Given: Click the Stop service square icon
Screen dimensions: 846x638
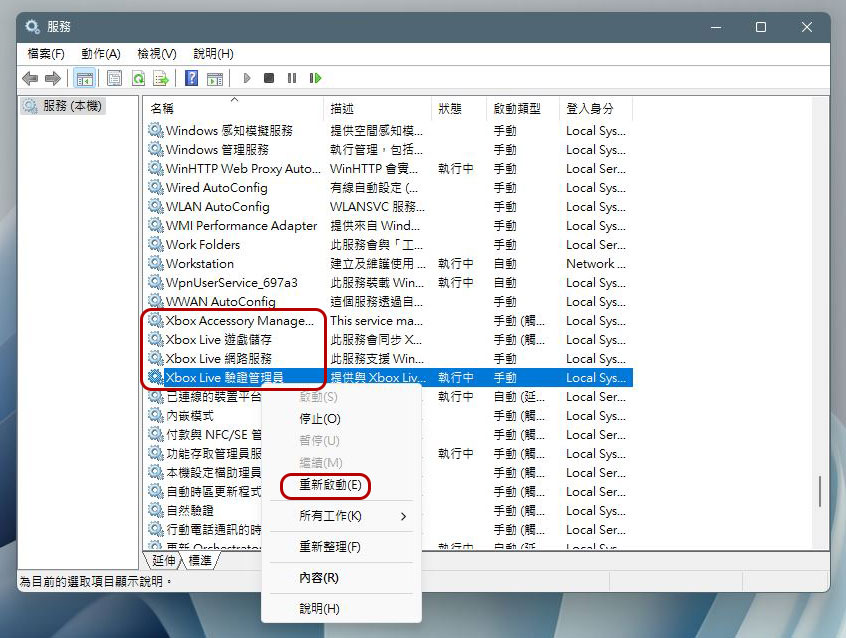Looking at the screenshot, I should pyautogui.click(x=269, y=78).
